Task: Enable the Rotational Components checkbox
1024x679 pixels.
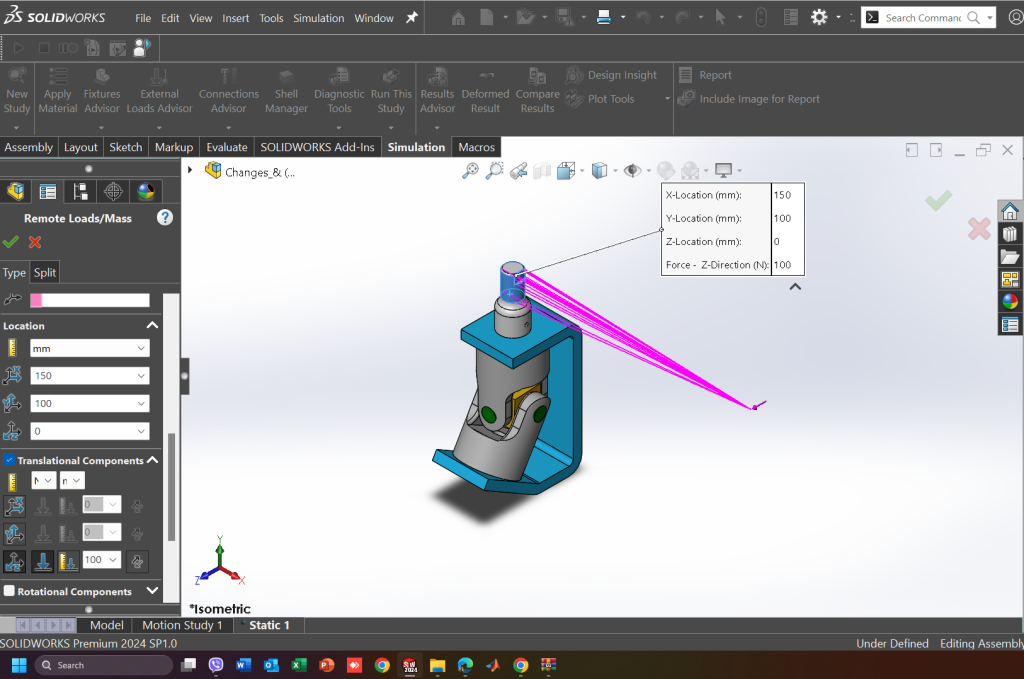Action: point(10,591)
